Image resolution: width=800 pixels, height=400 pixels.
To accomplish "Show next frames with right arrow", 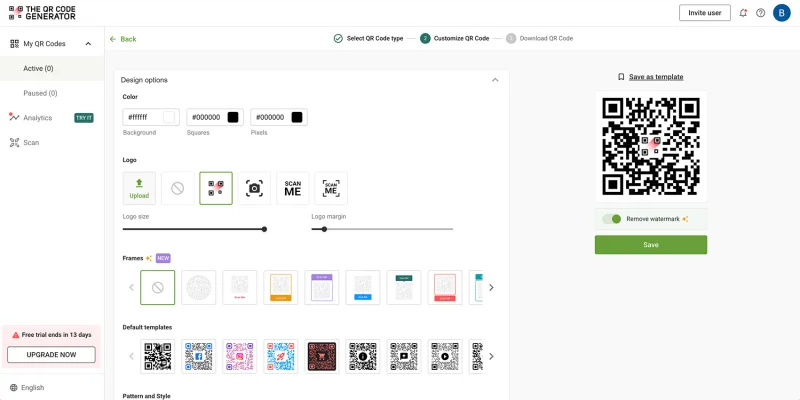I will (x=491, y=288).
